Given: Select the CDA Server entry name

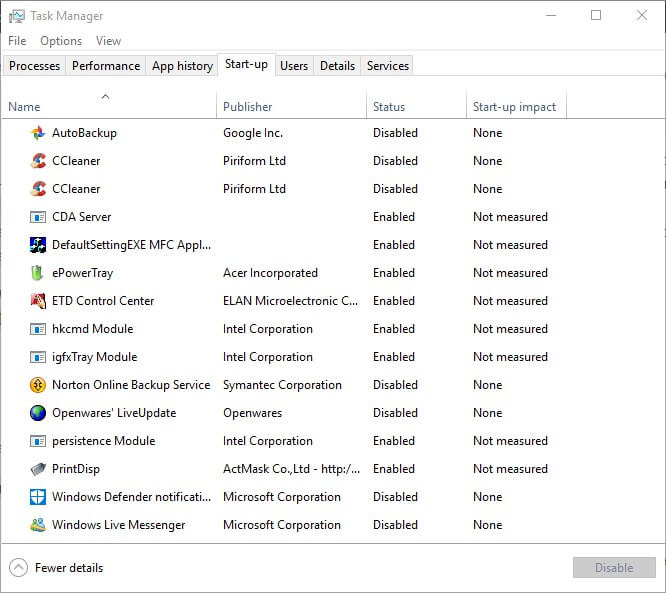Looking at the screenshot, I should (82, 217).
